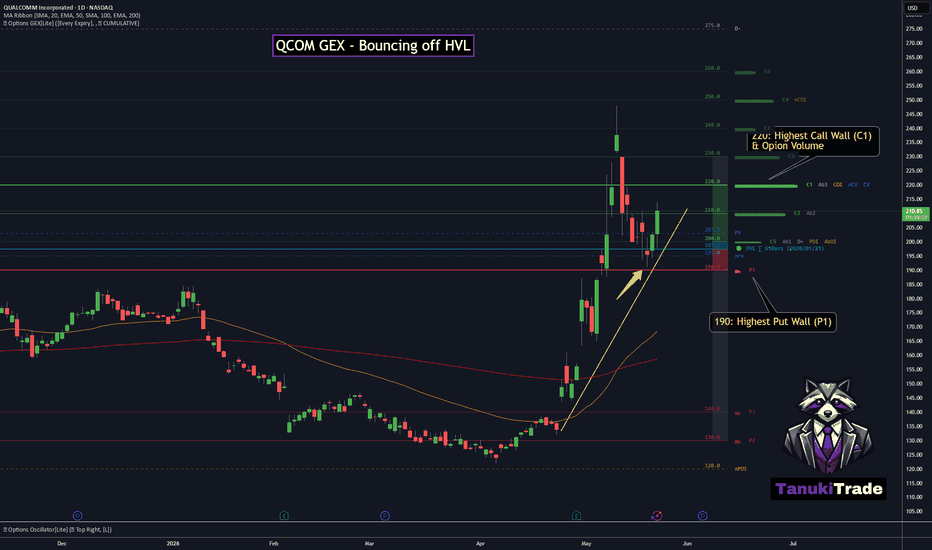Screen dimensions: 932x550
Task: Select the Options GEX[Lite] indicator legend
Action: tap(71, 23)
